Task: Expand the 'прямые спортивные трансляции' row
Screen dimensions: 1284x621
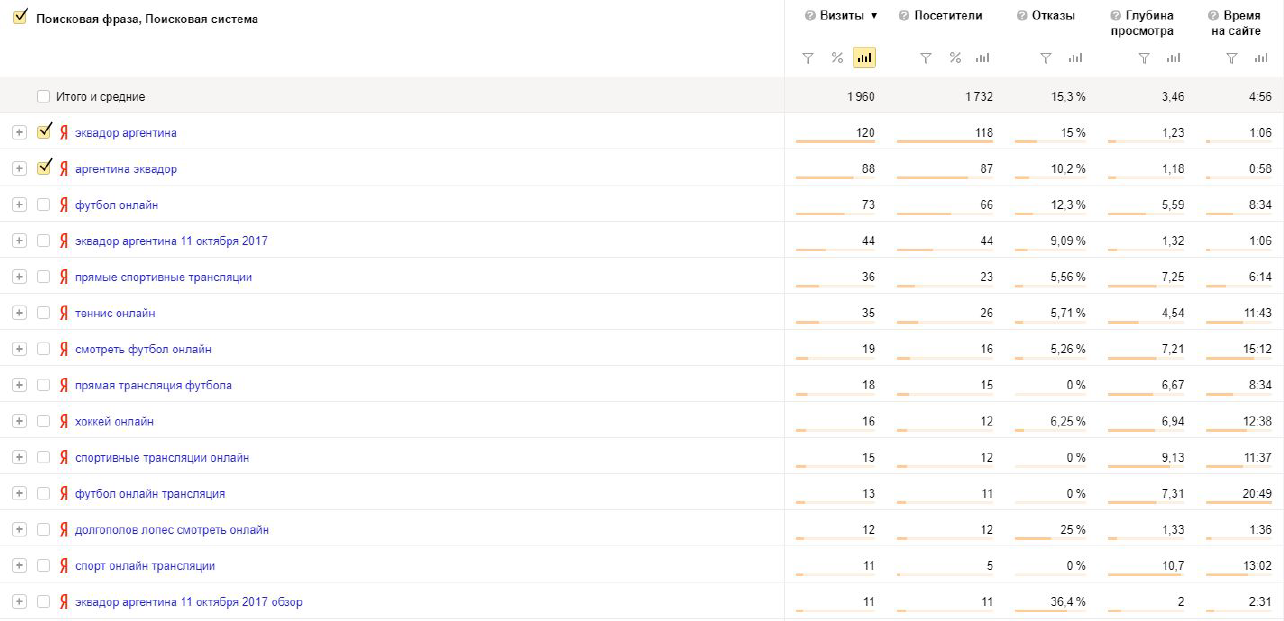Action: point(19,277)
